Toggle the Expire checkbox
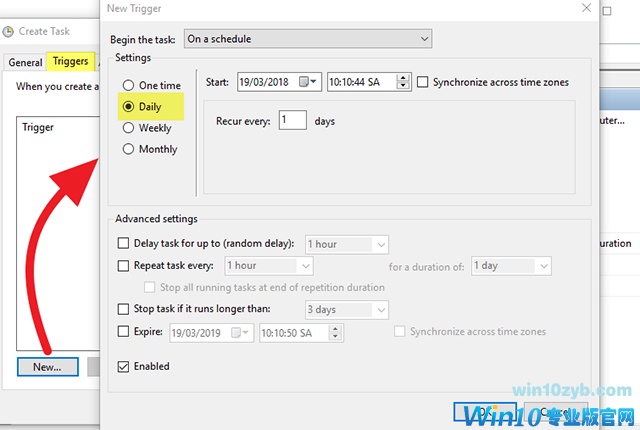 [124, 331]
